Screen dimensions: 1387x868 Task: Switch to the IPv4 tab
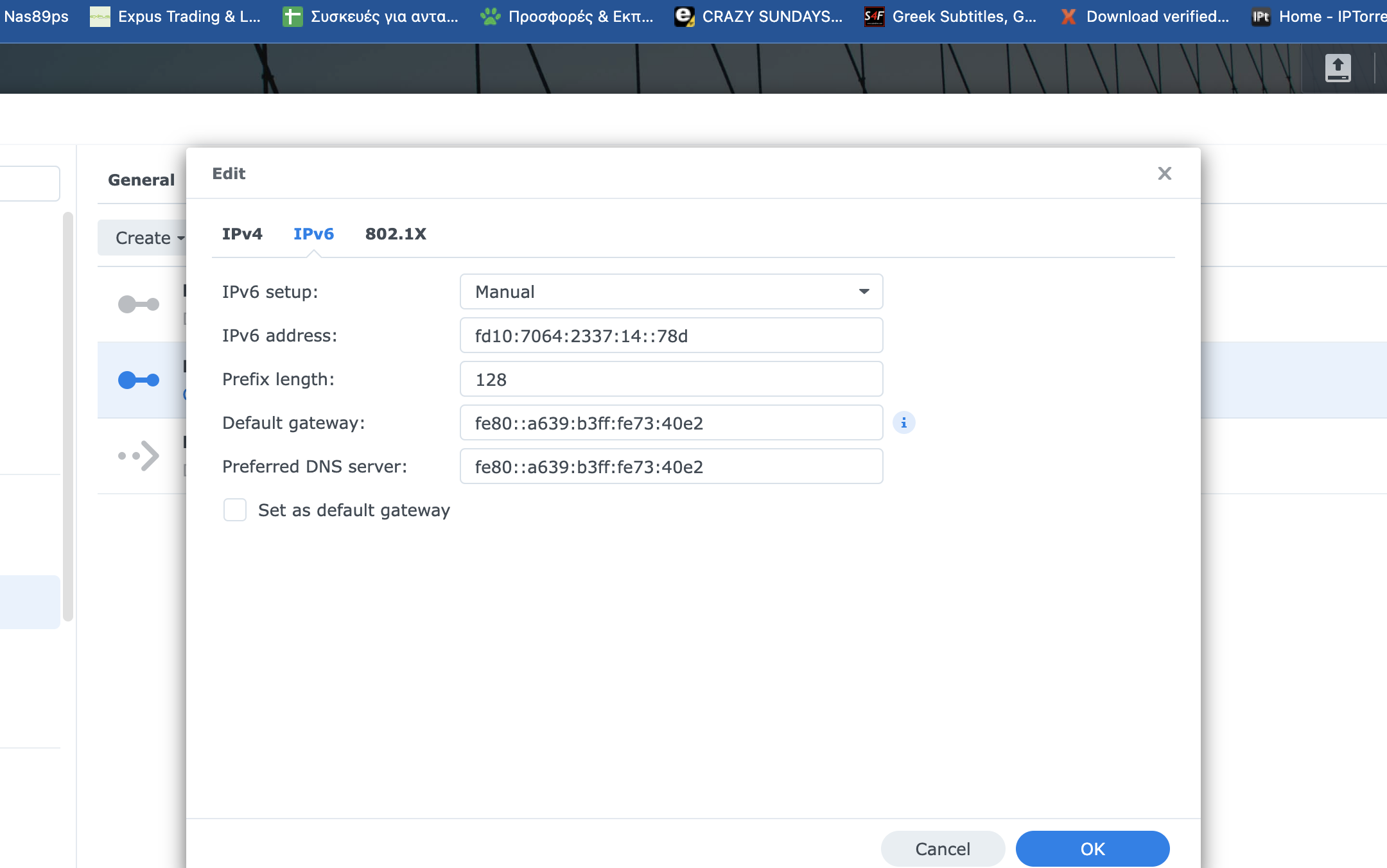[x=242, y=234]
